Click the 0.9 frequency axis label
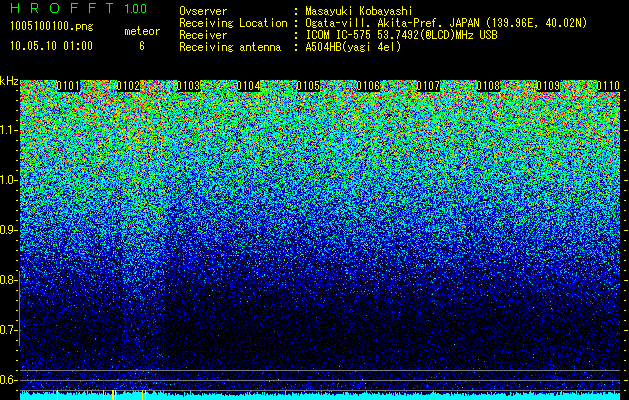 click(x=9, y=230)
